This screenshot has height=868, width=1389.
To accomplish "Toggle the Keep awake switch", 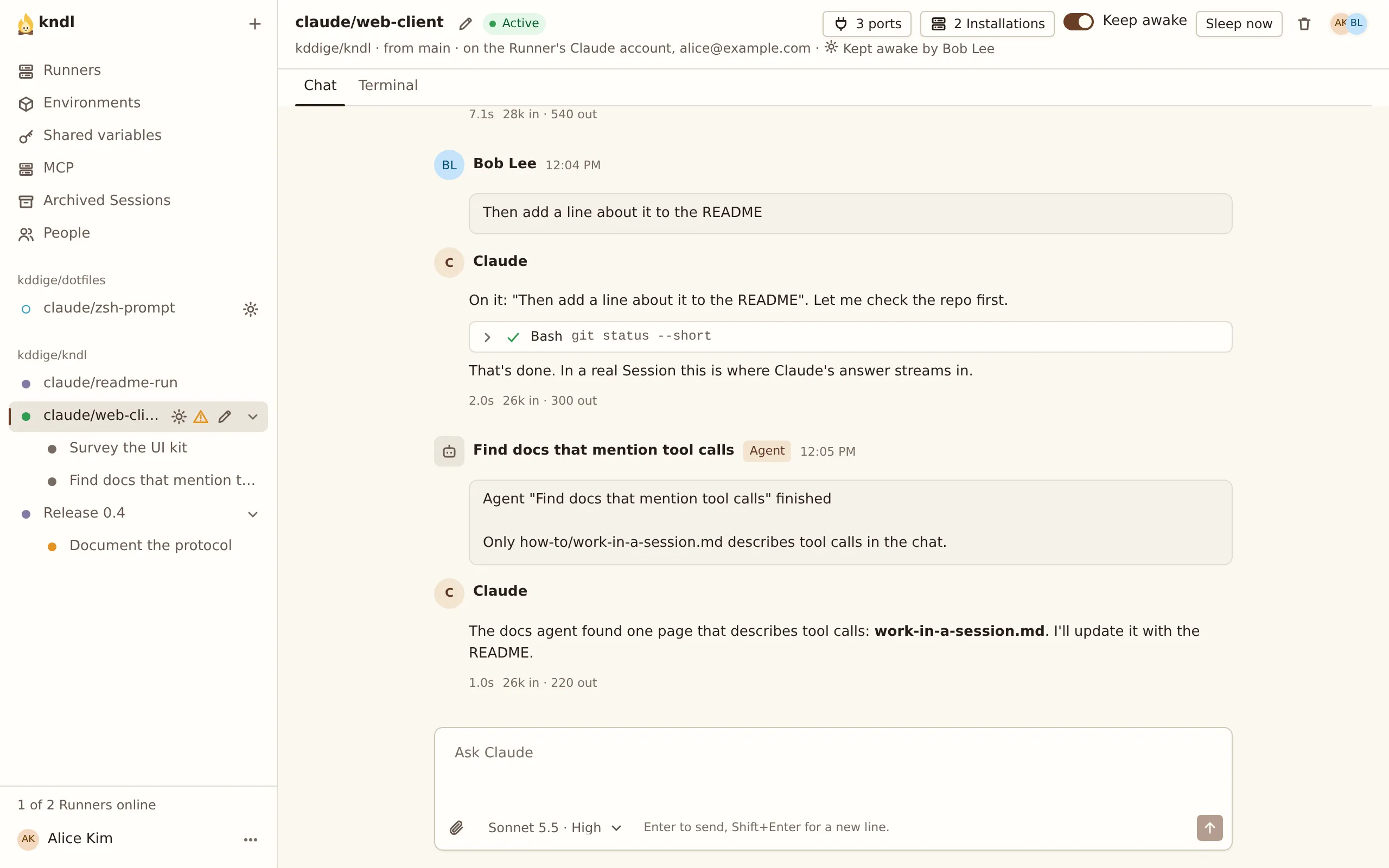I will tap(1078, 22).
